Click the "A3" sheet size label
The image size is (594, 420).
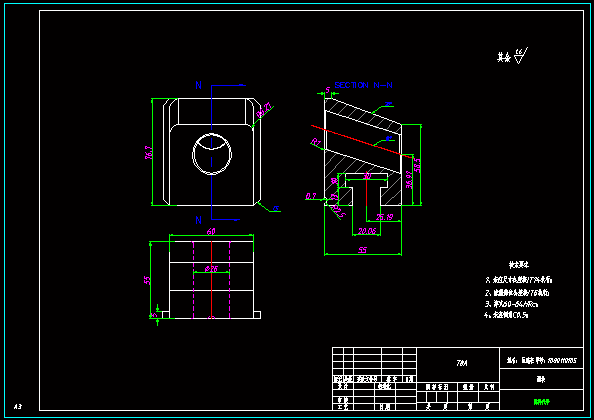point(17,406)
